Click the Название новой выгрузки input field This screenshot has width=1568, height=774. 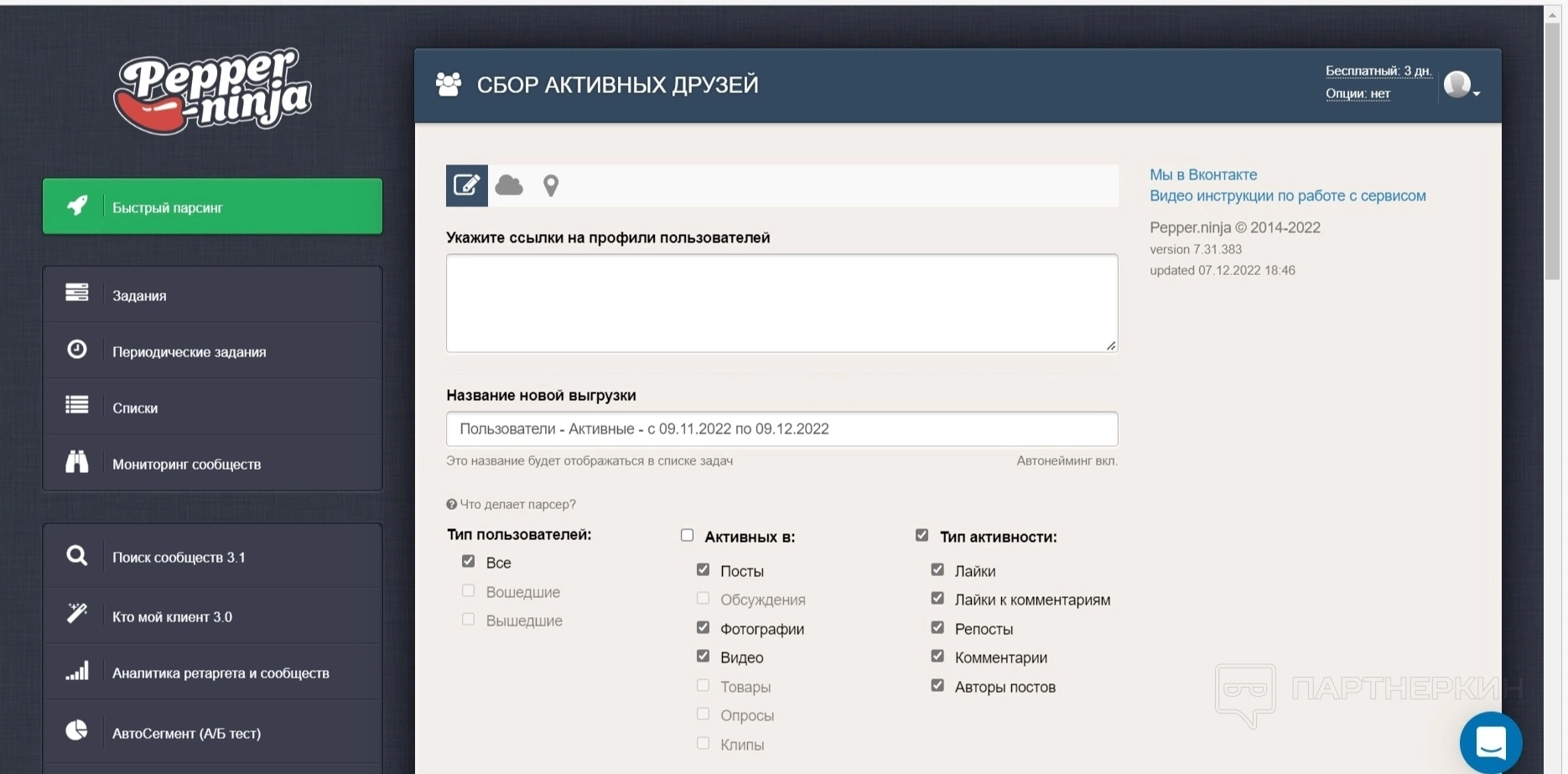click(x=781, y=429)
